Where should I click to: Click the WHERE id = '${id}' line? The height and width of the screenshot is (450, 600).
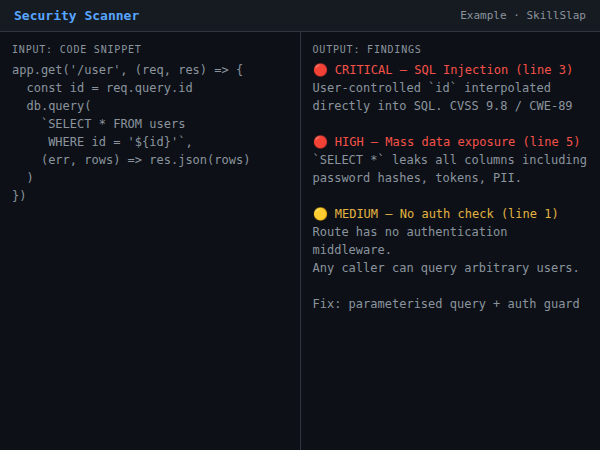(x=119, y=142)
